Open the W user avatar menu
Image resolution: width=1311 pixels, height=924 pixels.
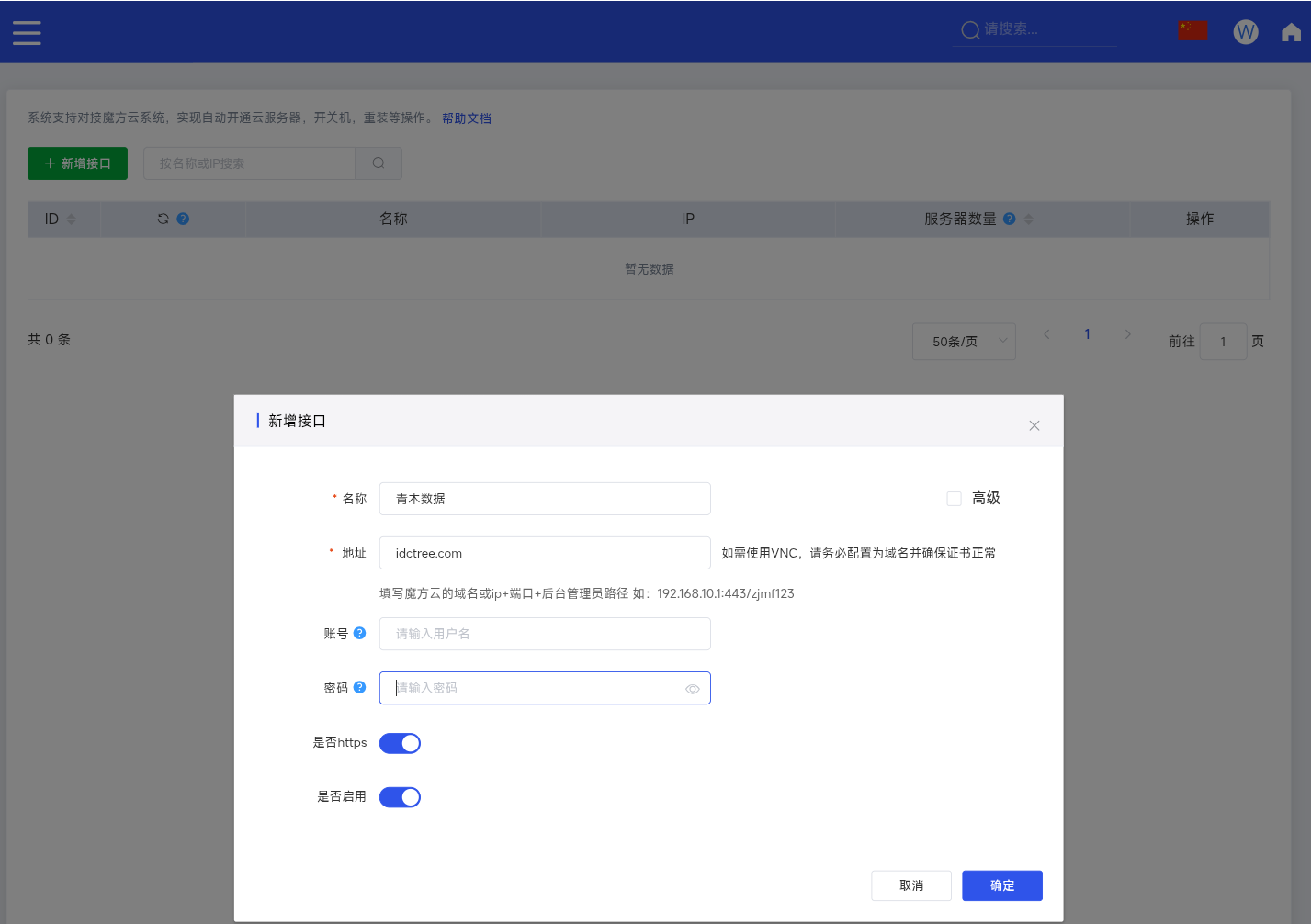pos(1246,31)
